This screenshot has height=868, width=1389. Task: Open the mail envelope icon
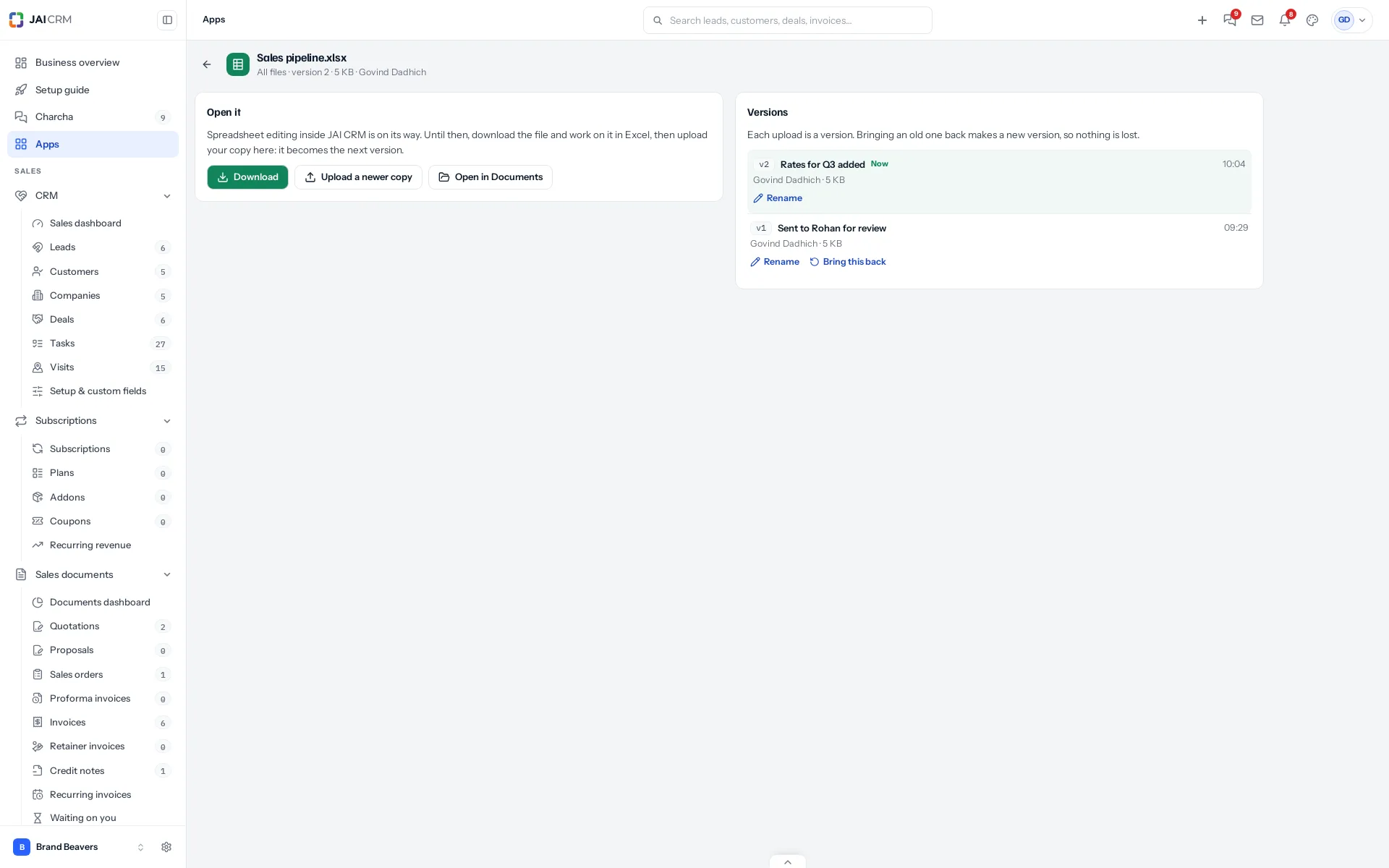point(1257,20)
